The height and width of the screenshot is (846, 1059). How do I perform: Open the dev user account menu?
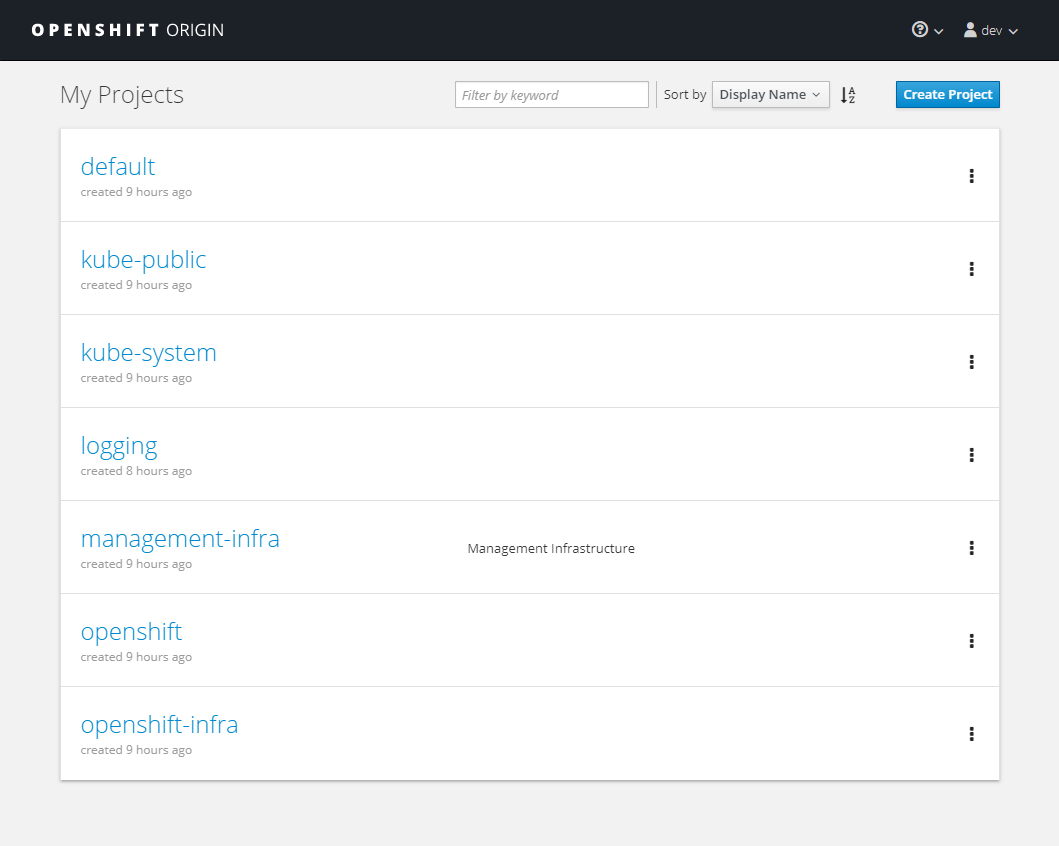(x=990, y=30)
